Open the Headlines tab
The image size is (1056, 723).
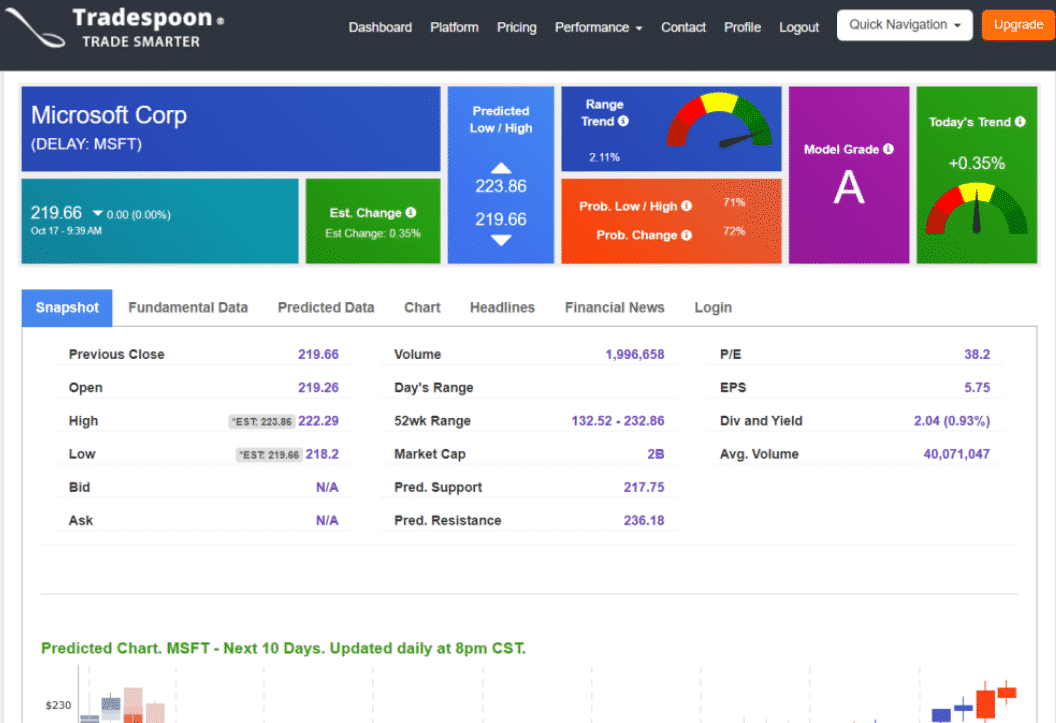click(x=502, y=308)
